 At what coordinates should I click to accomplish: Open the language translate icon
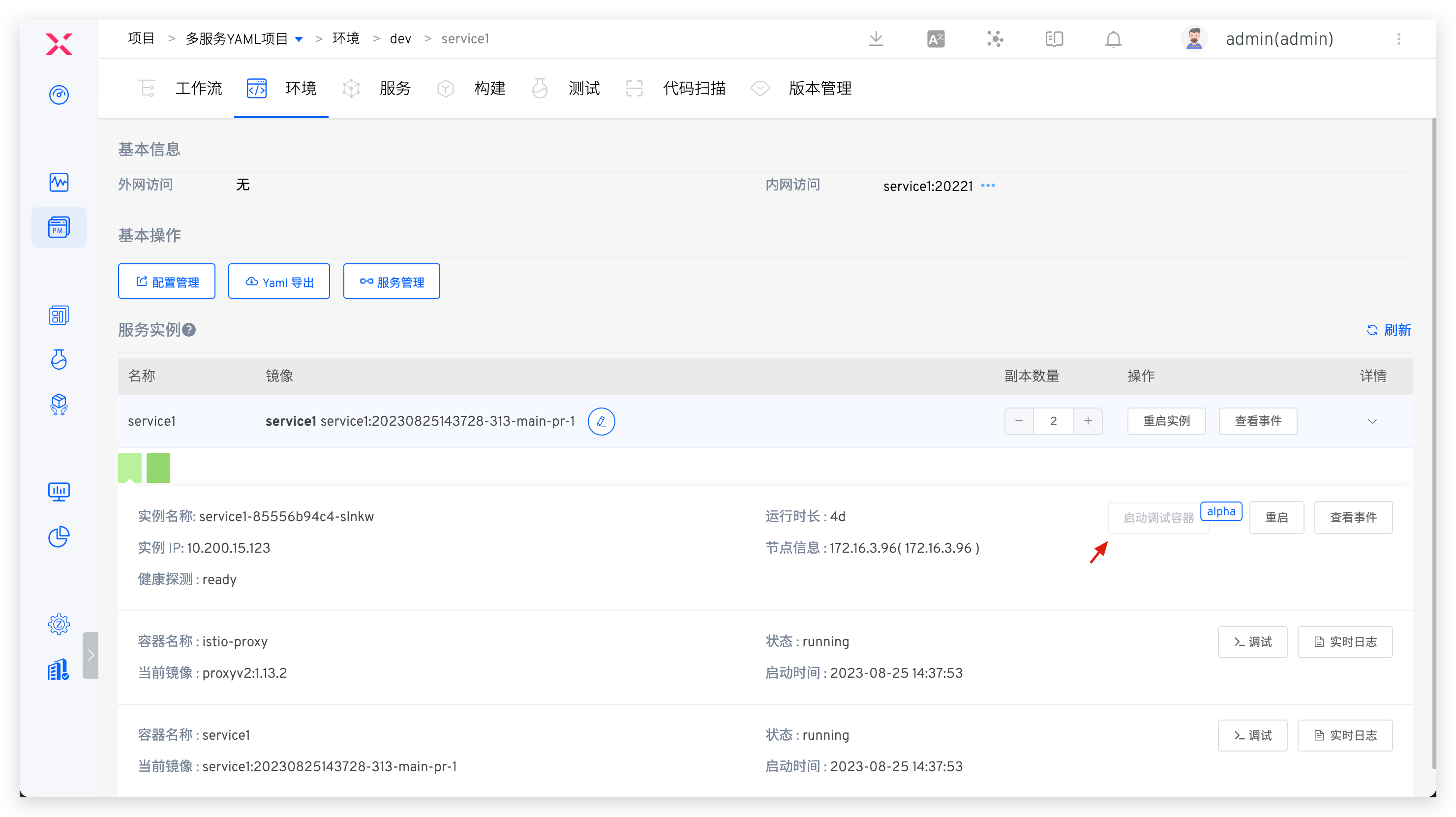coord(936,39)
